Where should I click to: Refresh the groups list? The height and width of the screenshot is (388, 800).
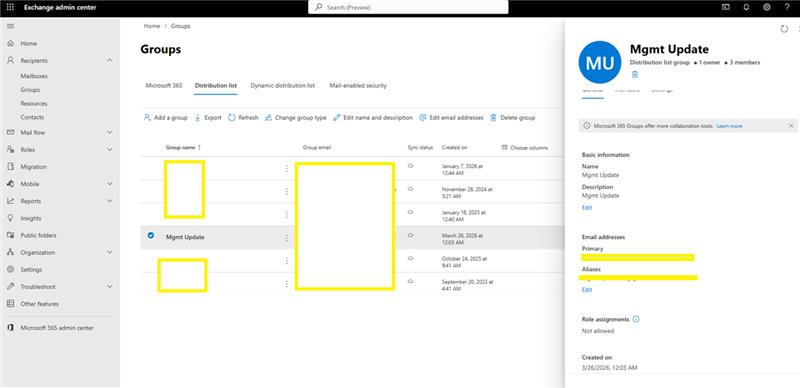pos(243,117)
